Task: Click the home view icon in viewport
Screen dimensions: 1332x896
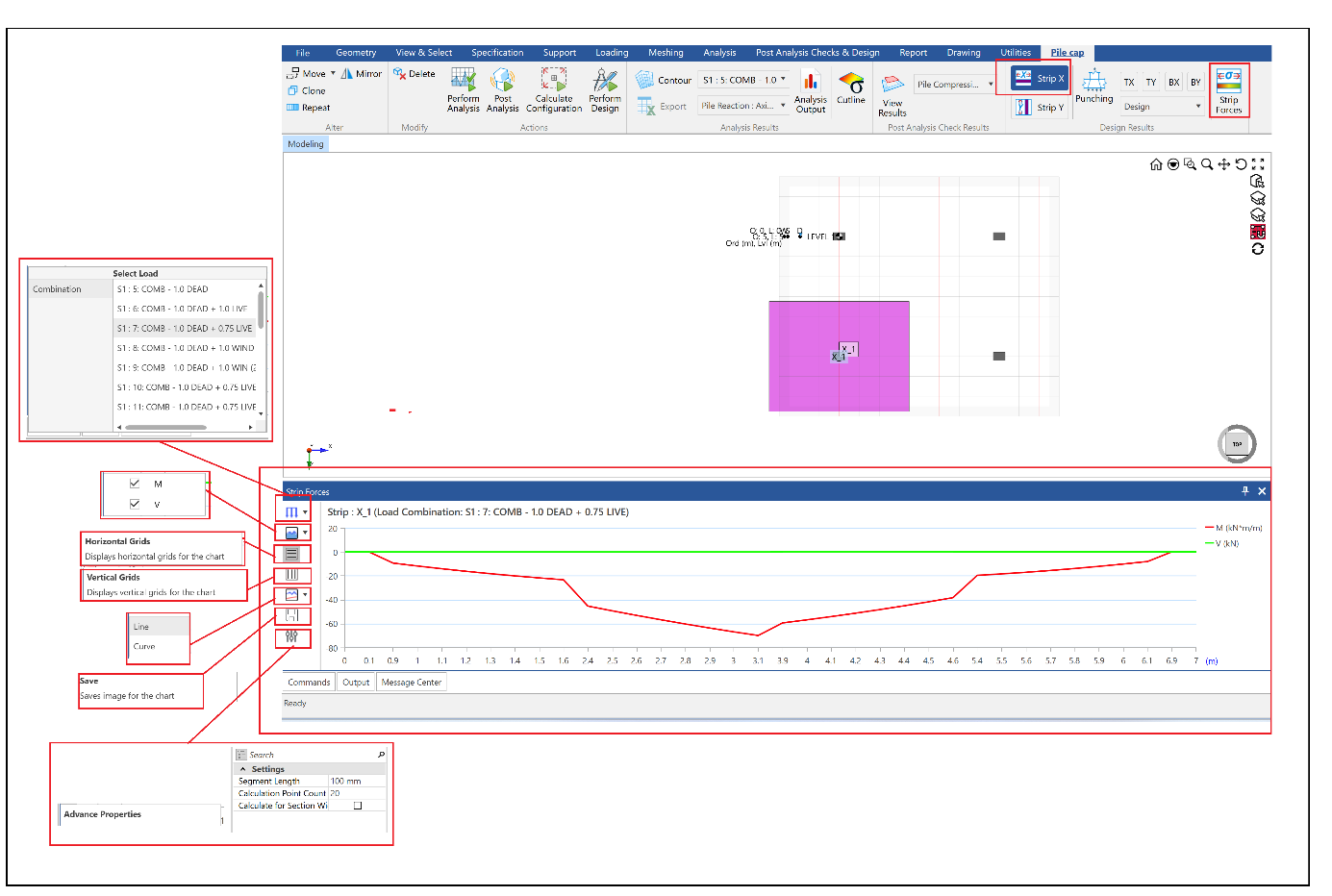Action: pyautogui.click(x=1156, y=164)
